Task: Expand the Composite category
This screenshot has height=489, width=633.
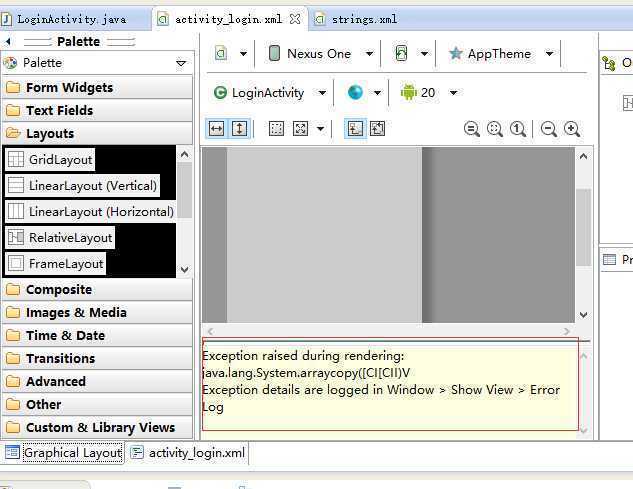Action: pyautogui.click(x=97, y=289)
